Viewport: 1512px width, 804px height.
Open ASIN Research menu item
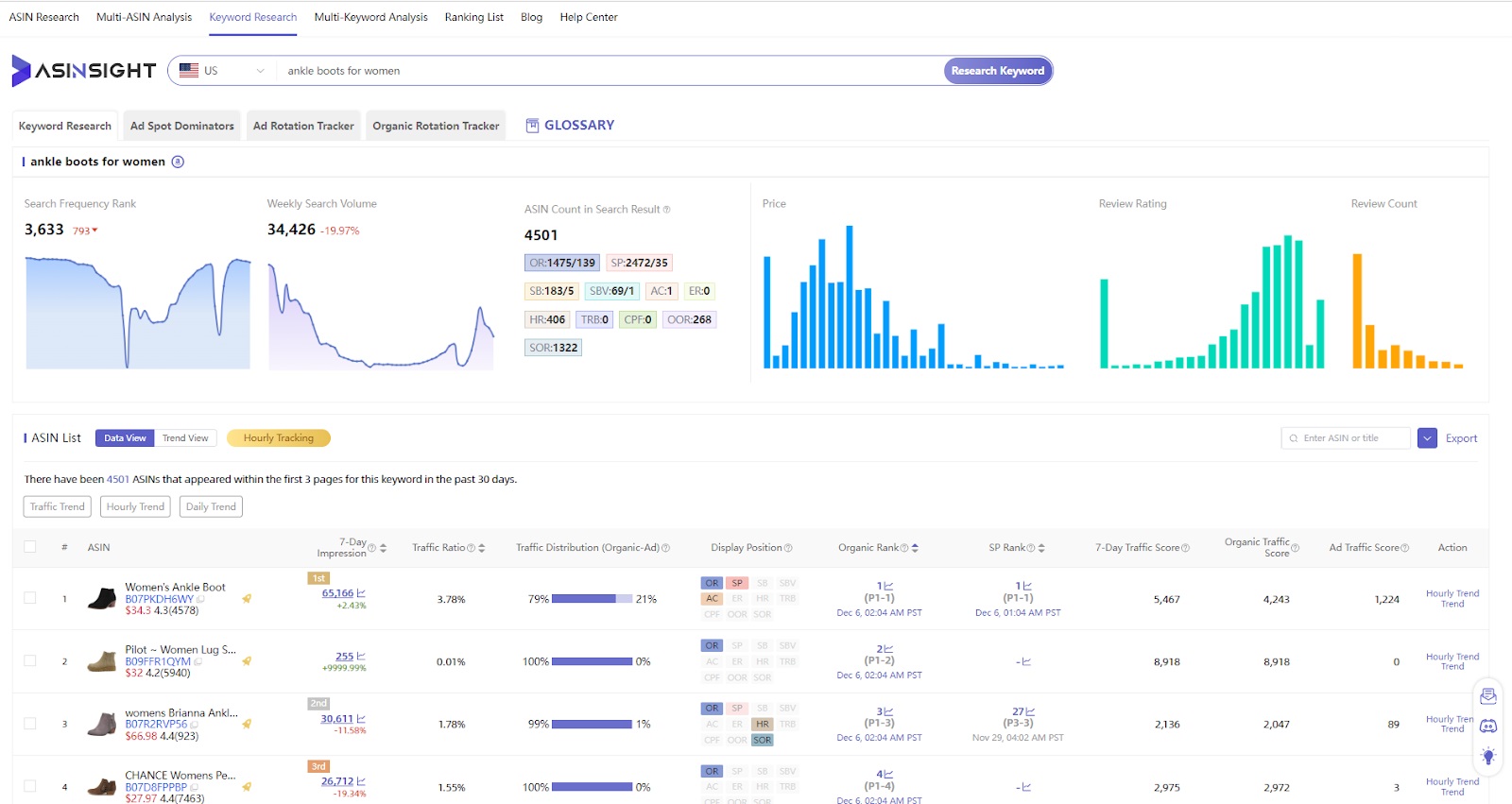44,17
